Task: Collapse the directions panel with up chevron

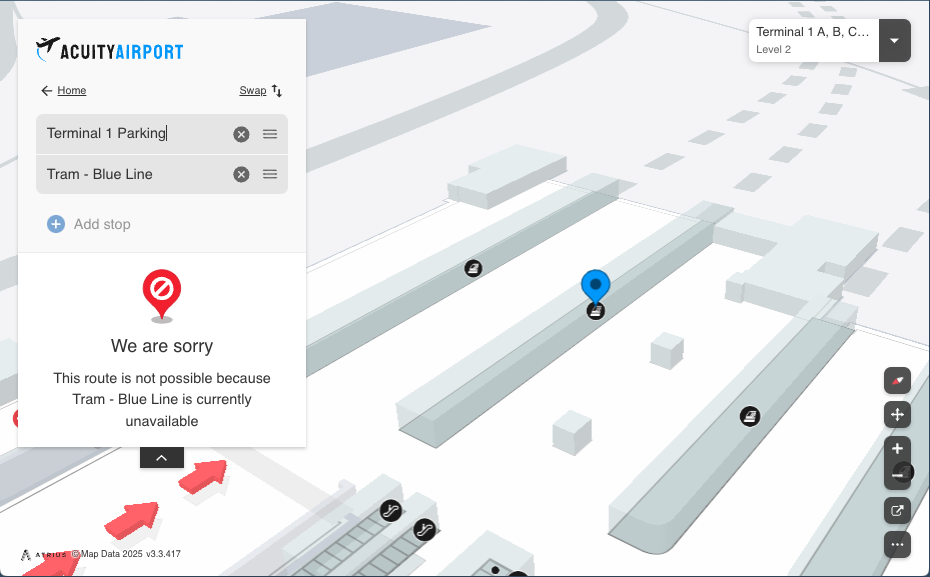Action: (161, 457)
